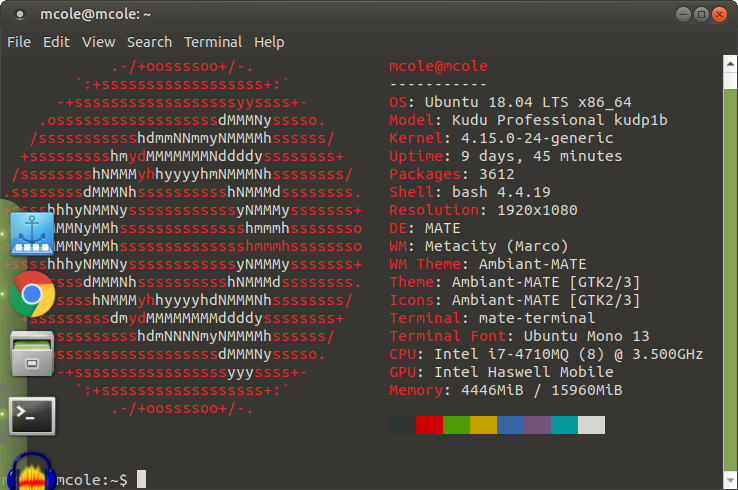Close the terminal window
Image resolution: width=738 pixels, height=490 pixels.
(720, 15)
